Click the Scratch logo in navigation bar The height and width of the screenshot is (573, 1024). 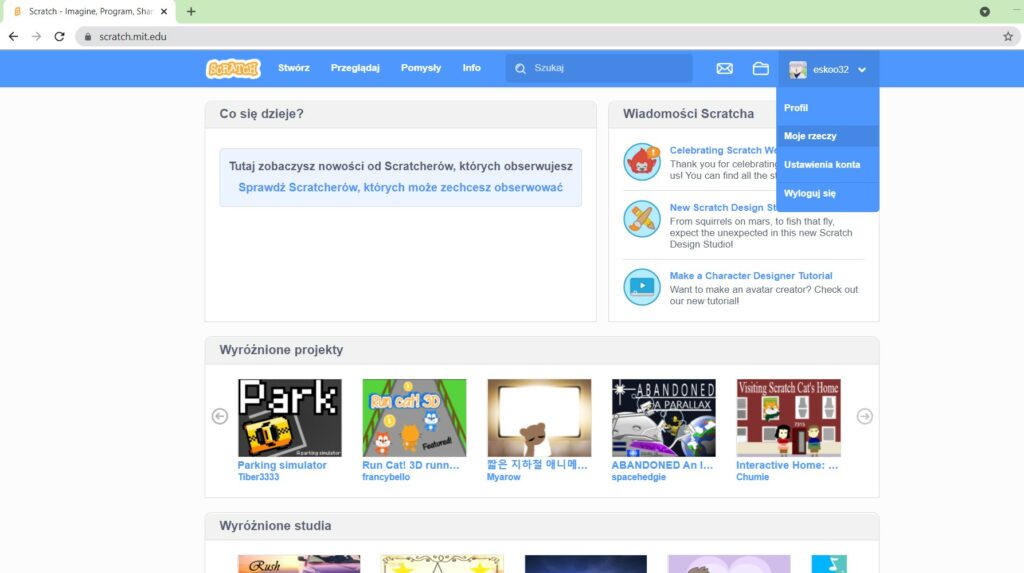[x=233, y=68]
